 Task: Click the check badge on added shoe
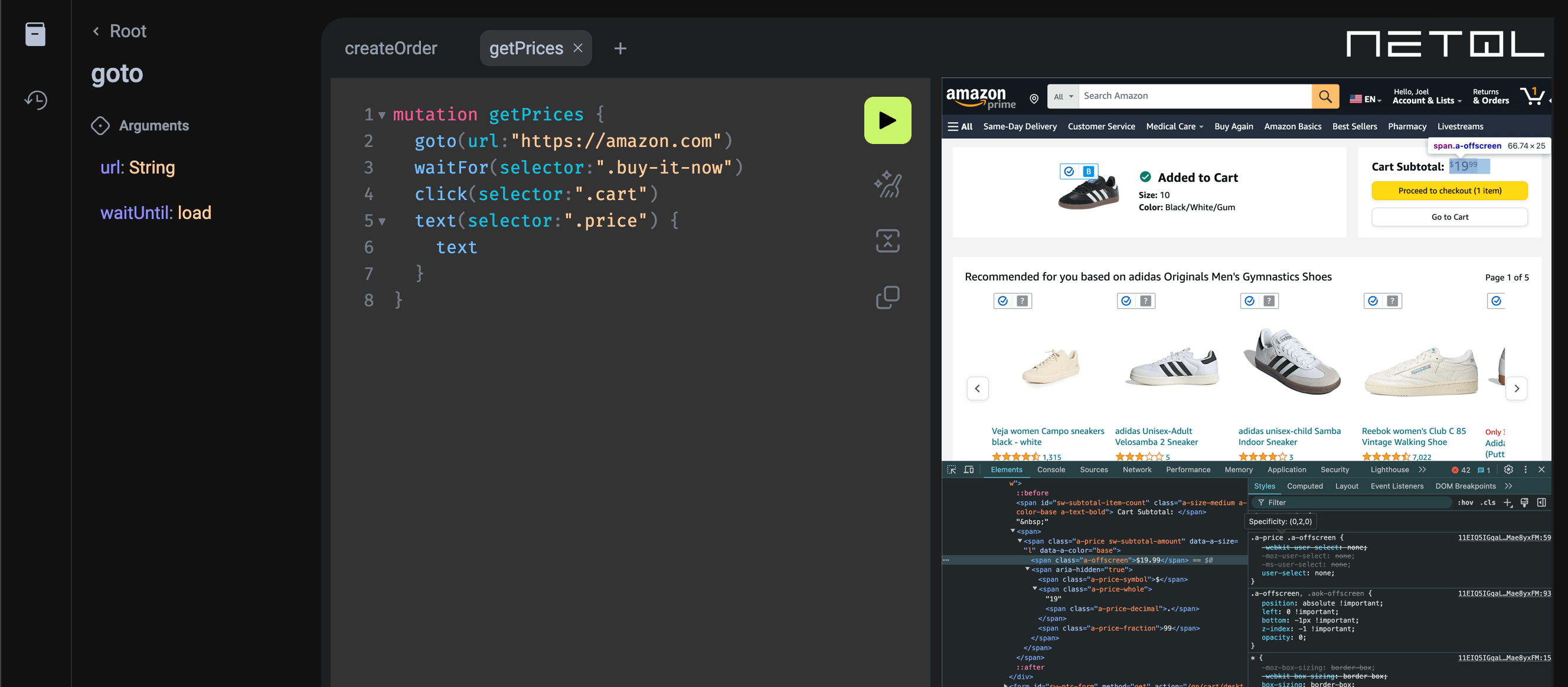(1069, 172)
